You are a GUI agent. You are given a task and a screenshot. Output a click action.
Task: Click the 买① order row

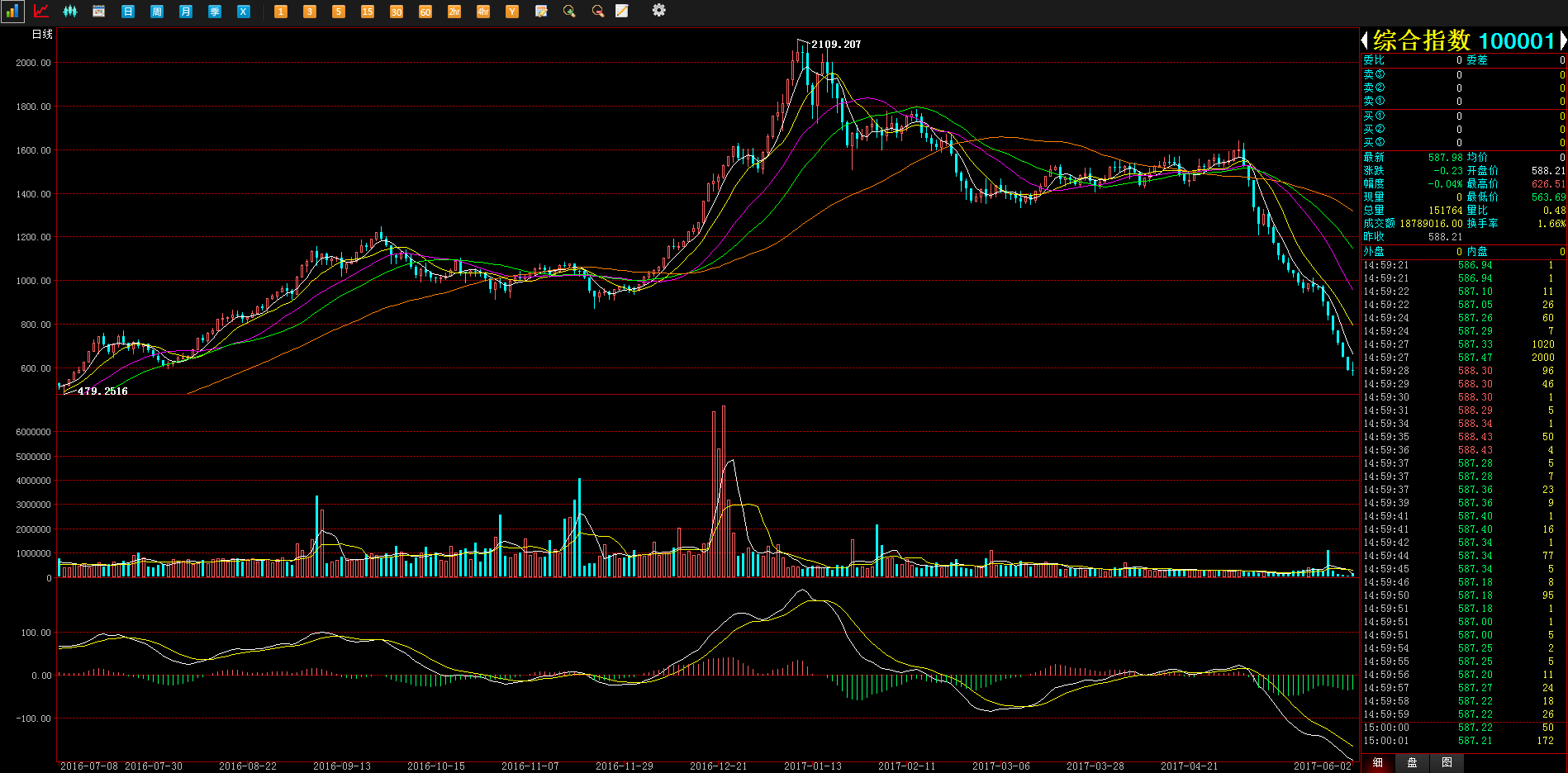pos(1464,116)
